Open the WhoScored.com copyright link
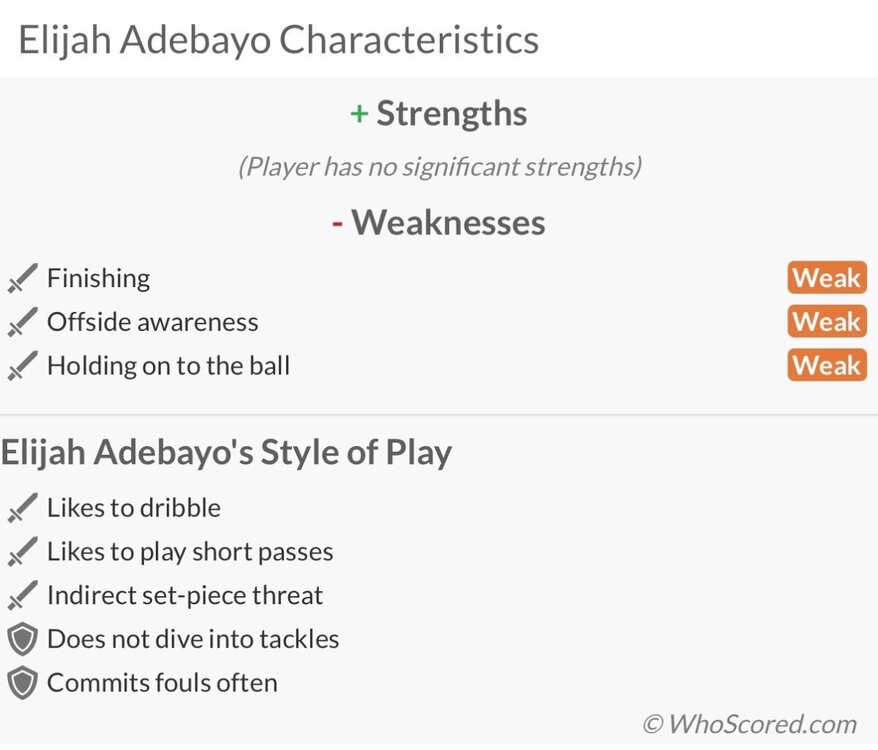This screenshot has height=750, width=878. [x=750, y=724]
